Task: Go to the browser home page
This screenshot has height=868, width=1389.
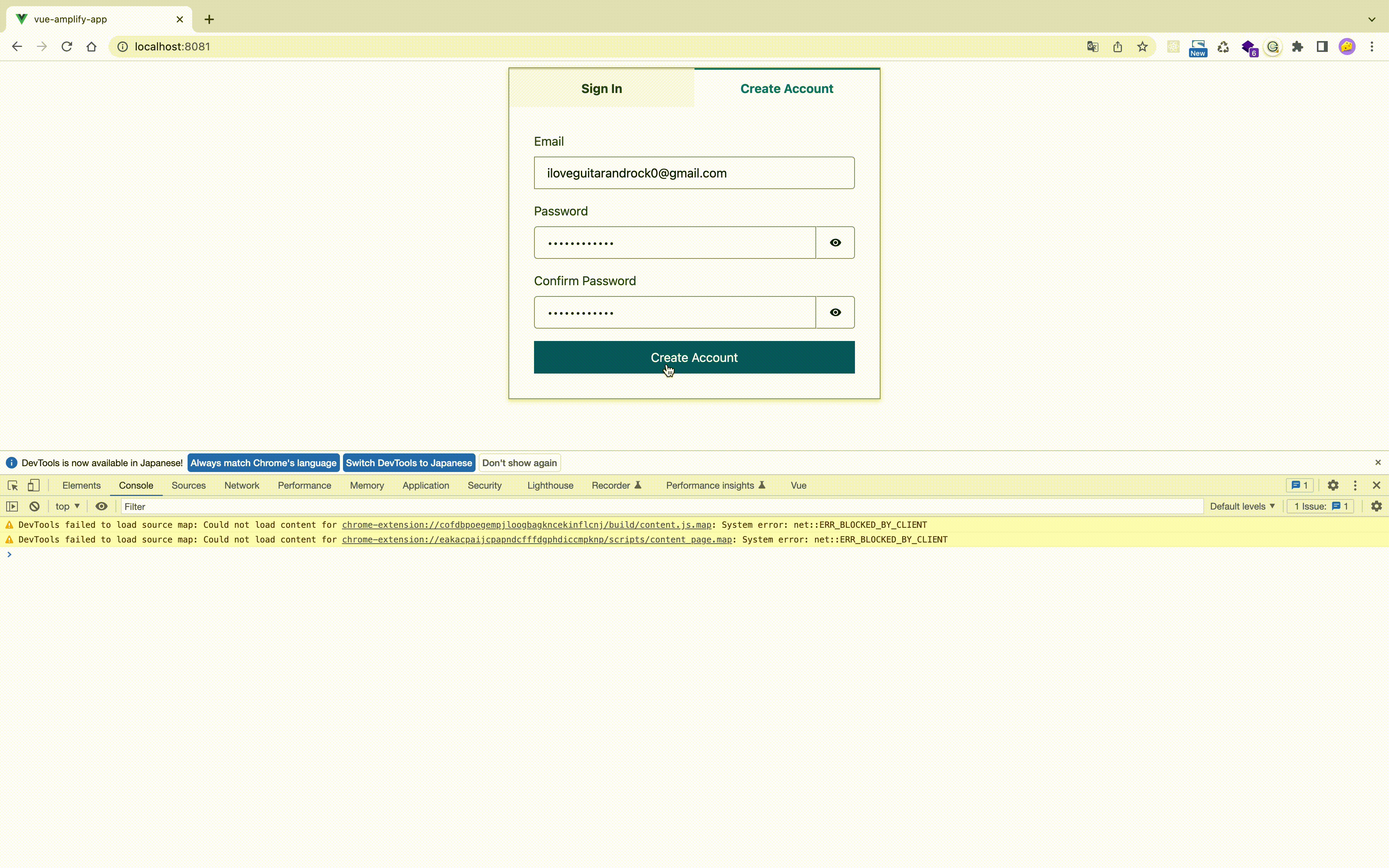Action: pyautogui.click(x=91, y=46)
